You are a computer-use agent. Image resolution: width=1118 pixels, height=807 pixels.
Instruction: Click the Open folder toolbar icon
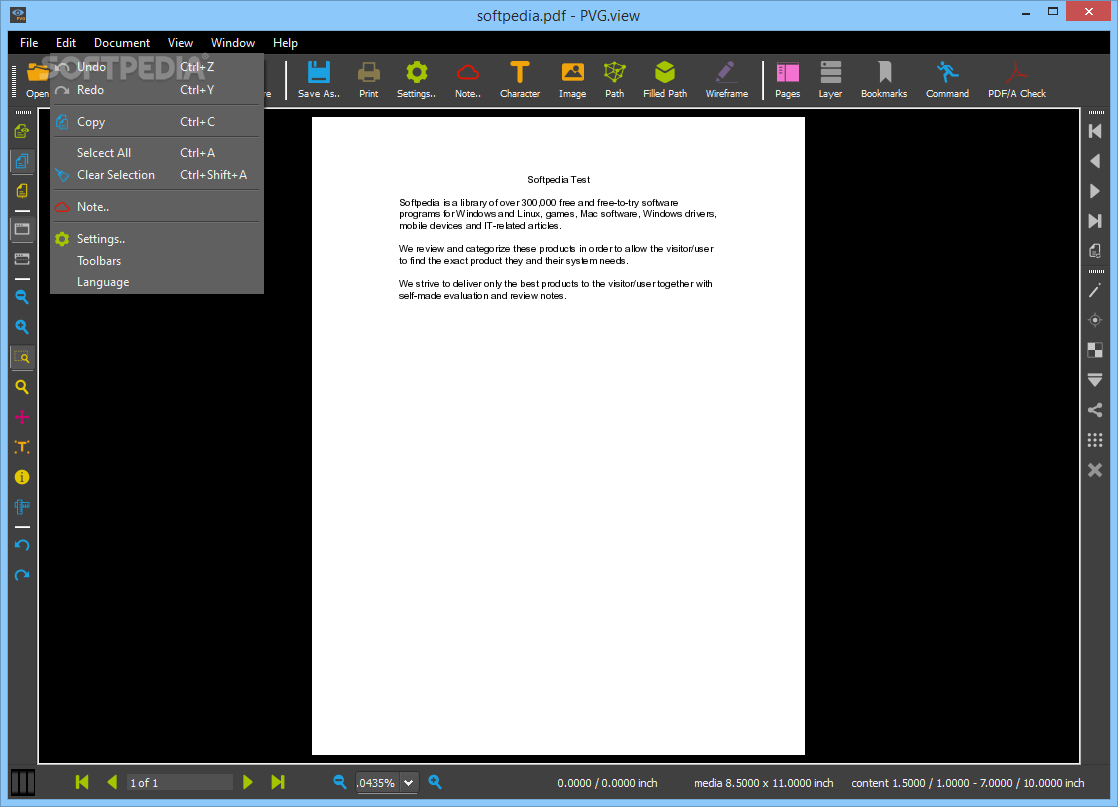(x=37, y=79)
